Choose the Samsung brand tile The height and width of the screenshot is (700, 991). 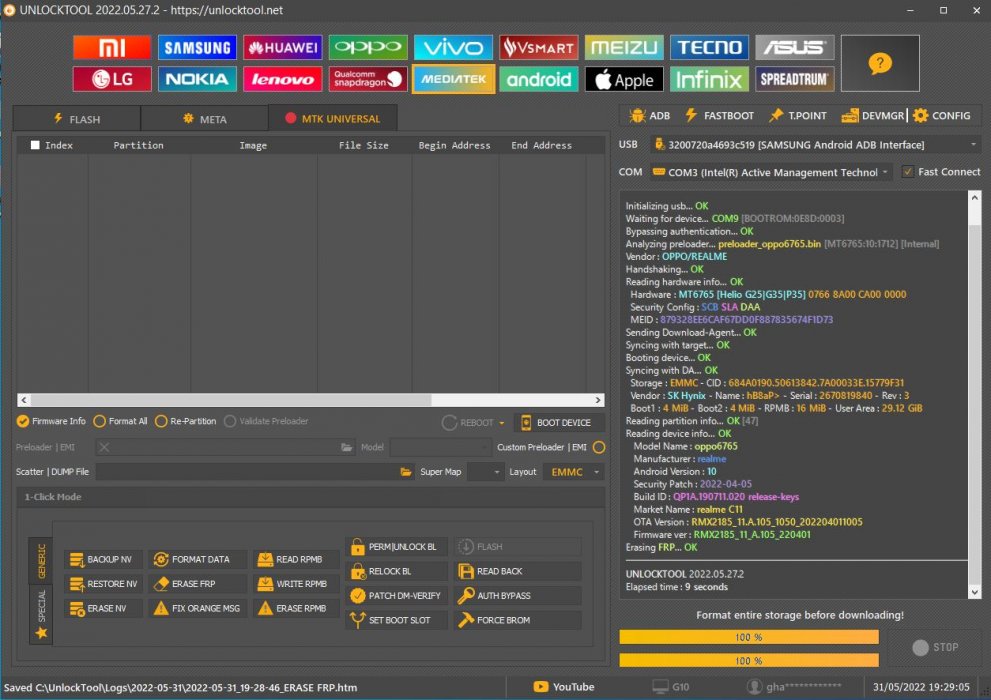coord(197,47)
